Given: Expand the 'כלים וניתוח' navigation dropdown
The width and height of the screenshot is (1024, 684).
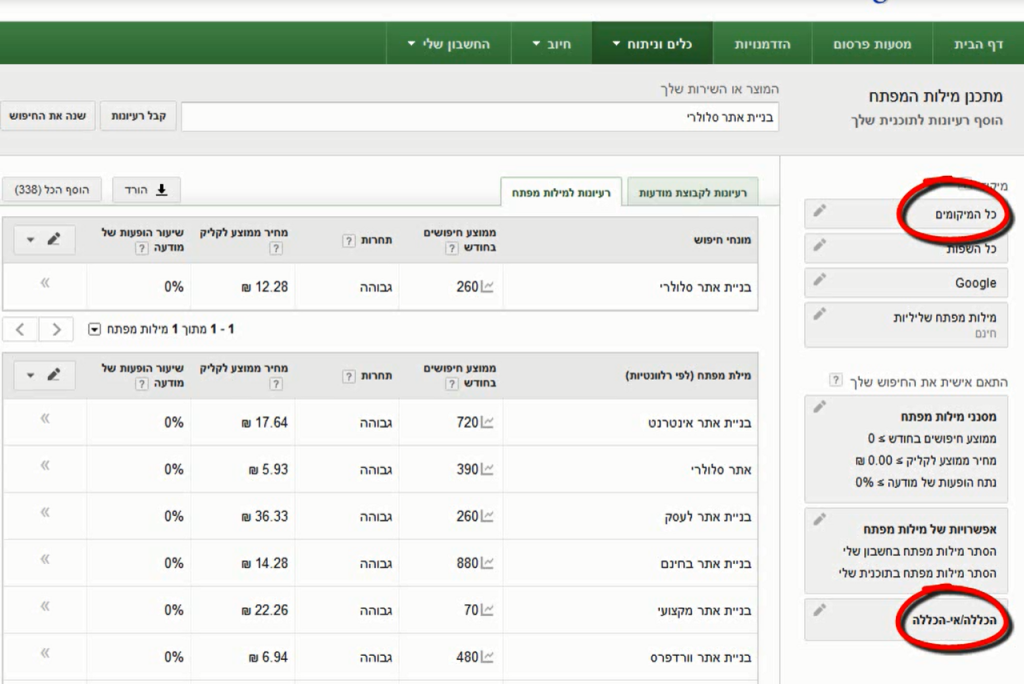Looking at the screenshot, I should click(x=652, y=44).
